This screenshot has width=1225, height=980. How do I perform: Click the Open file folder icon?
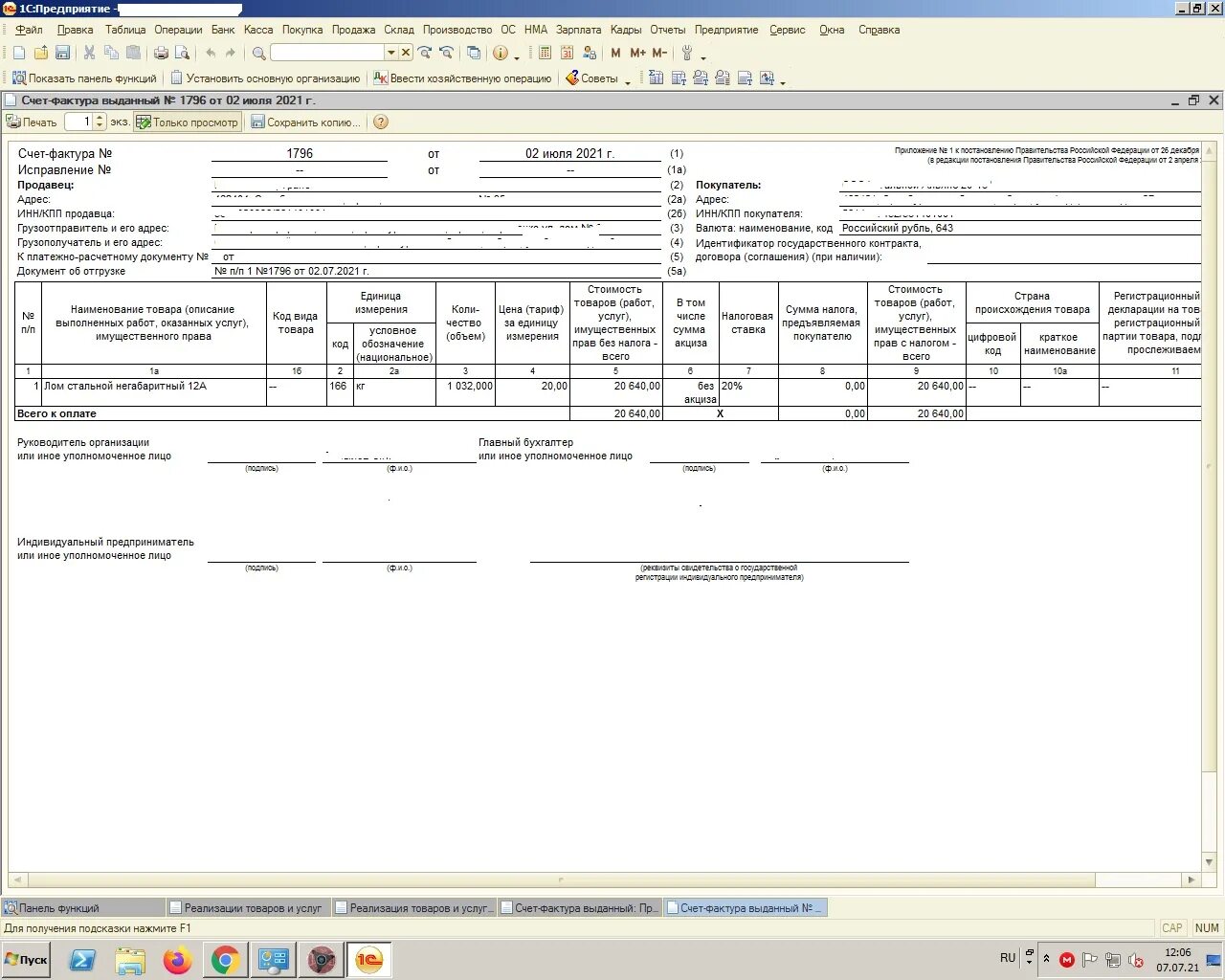point(41,54)
